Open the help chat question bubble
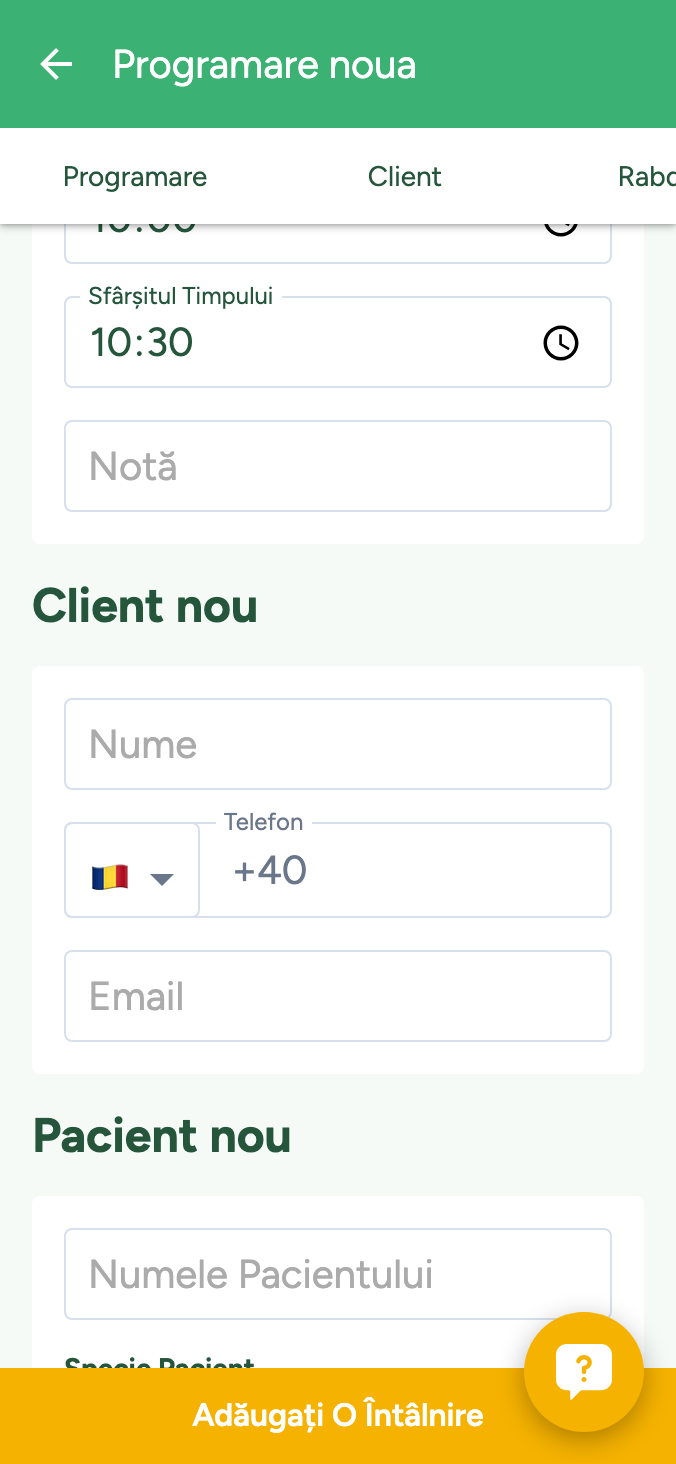This screenshot has height=1464, width=676. click(x=583, y=1371)
